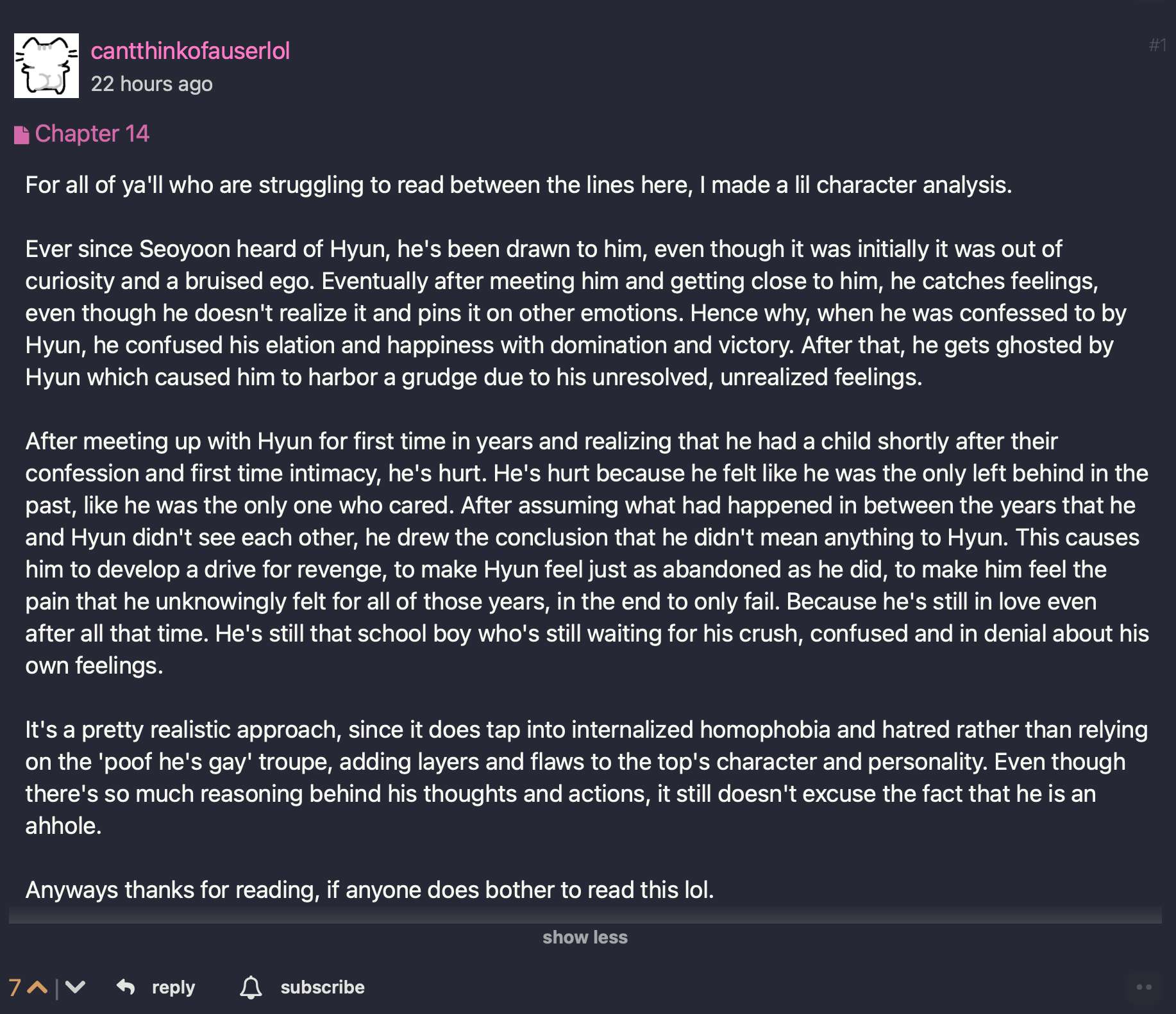
Task: Click the subscribe bell icon
Action: click(x=251, y=987)
